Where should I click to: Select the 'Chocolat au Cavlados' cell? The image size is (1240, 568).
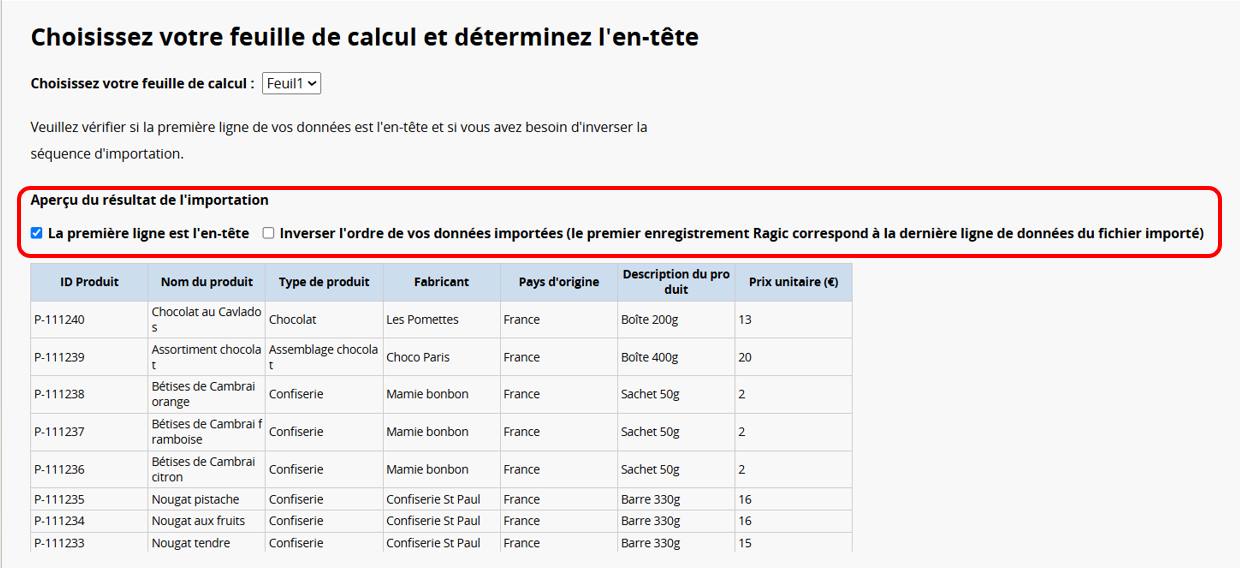207,320
